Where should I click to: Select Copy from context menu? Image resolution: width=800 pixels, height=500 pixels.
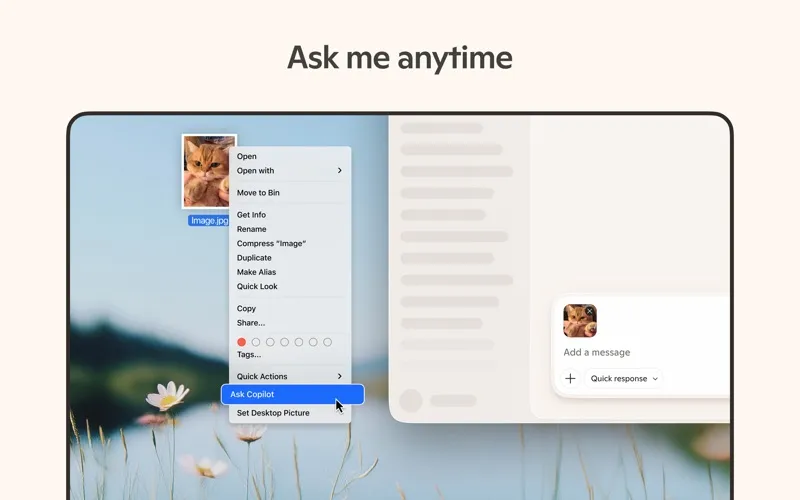290,308
